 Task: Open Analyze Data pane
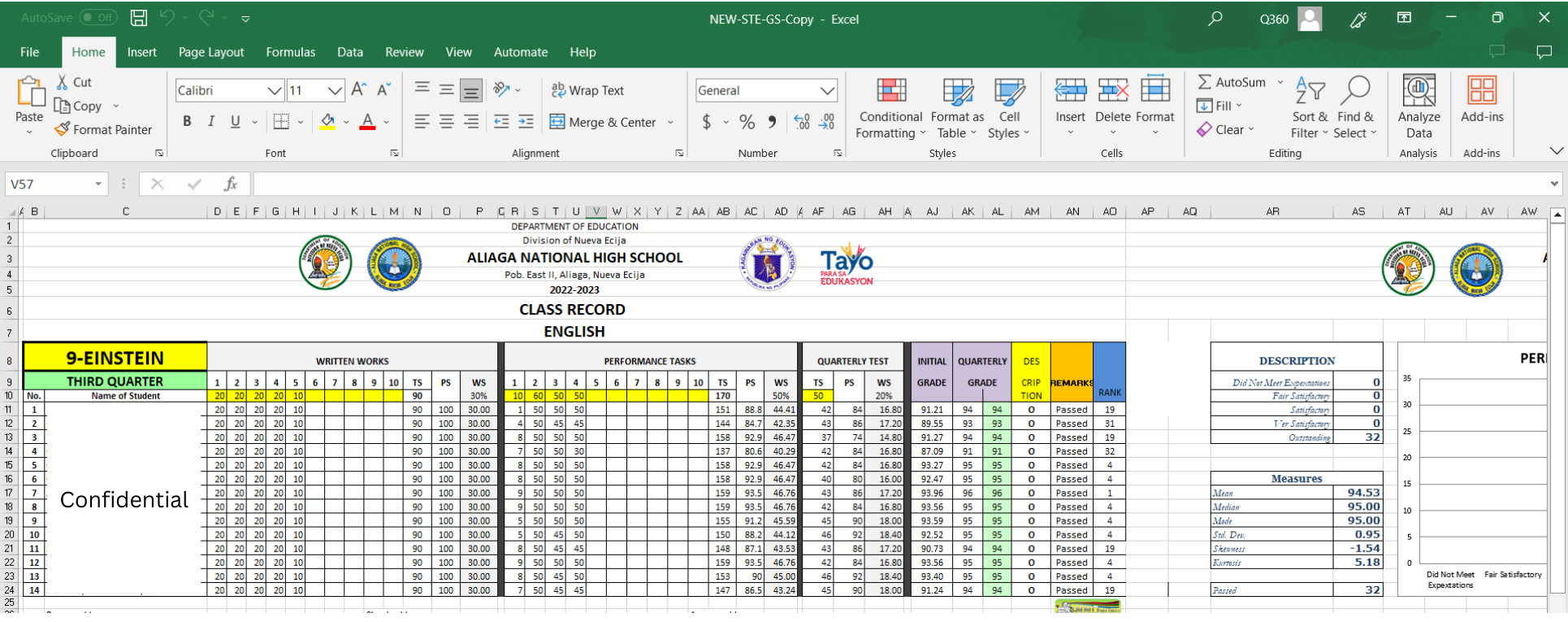click(x=1419, y=107)
